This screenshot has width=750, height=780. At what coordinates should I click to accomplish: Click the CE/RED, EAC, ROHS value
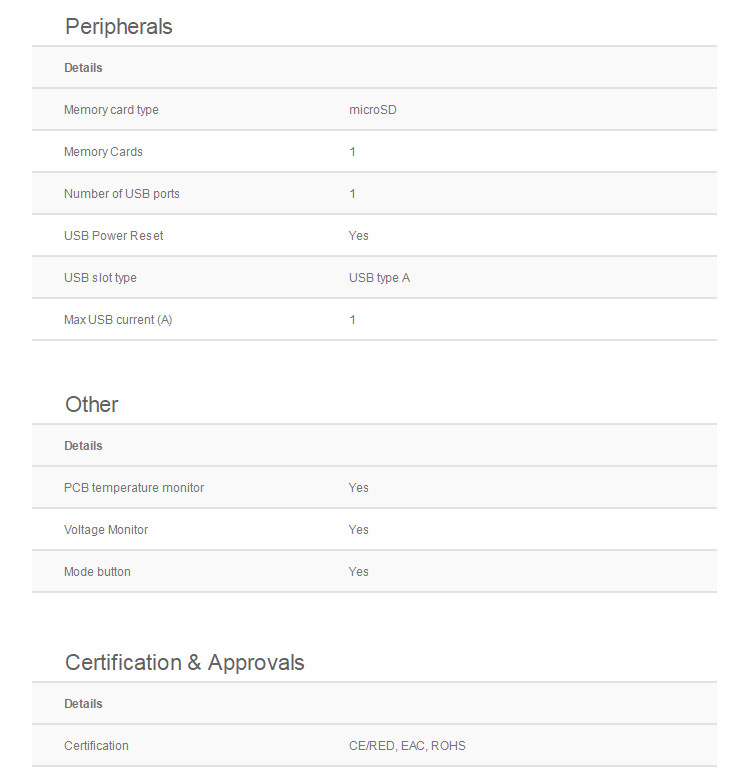(x=407, y=746)
